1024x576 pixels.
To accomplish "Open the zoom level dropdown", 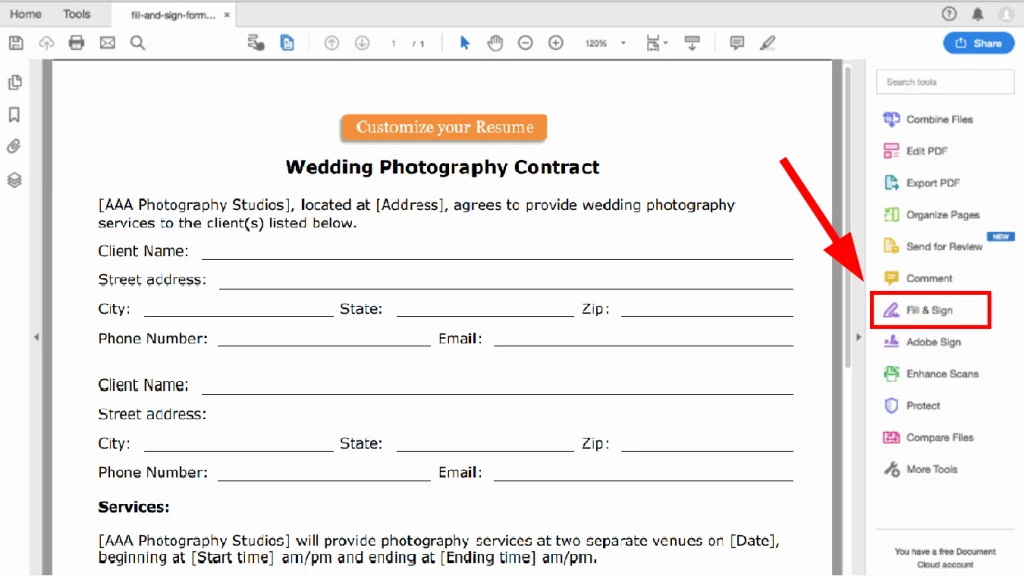I will pos(624,43).
